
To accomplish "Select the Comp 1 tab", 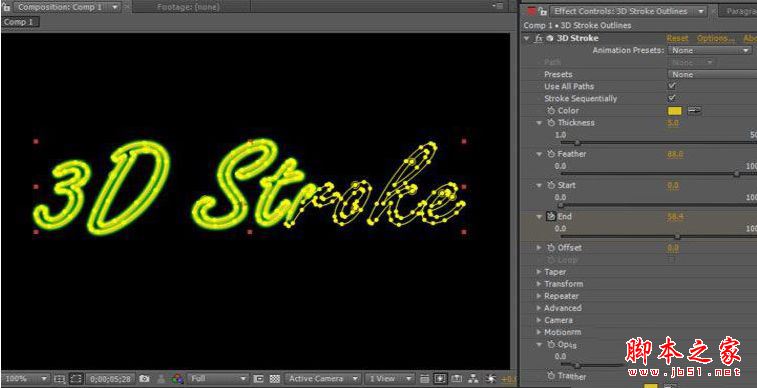I will [19, 22].
